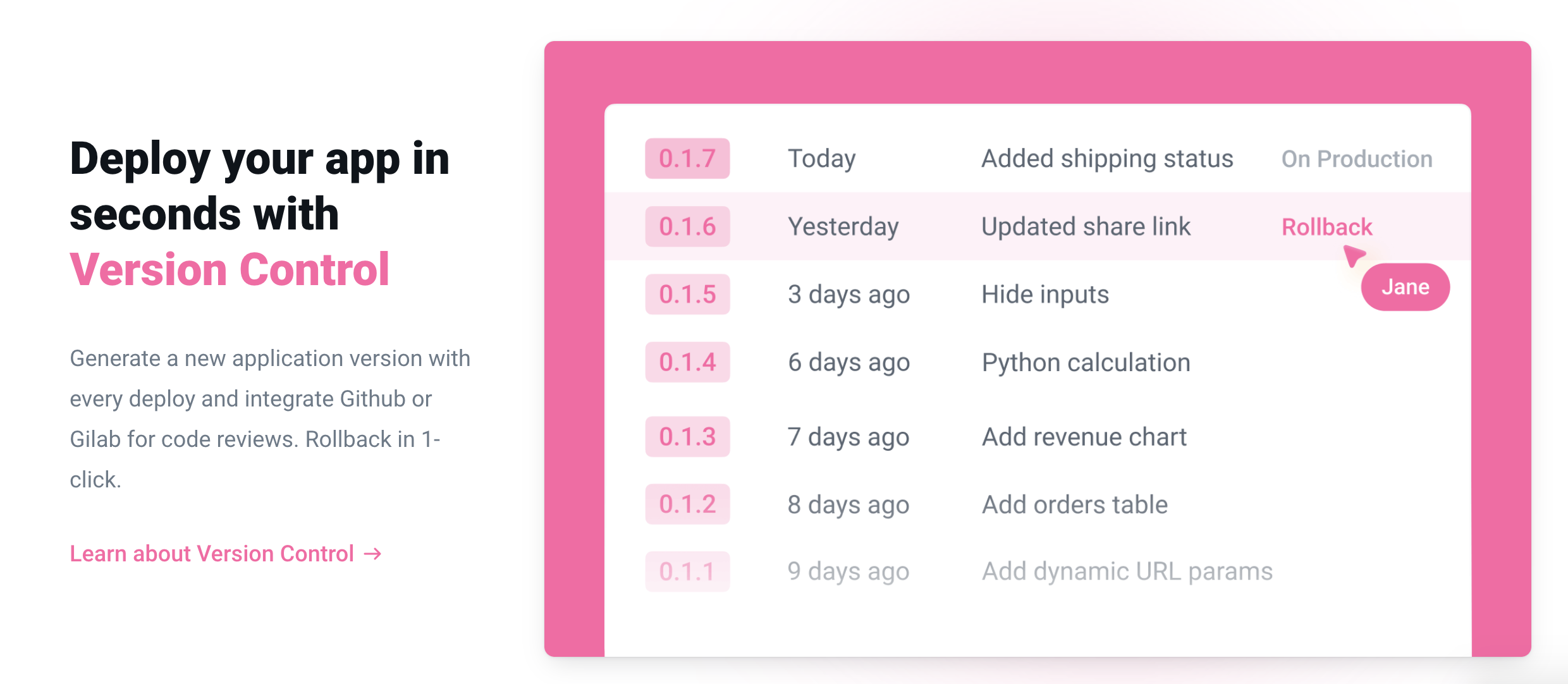This screenshot has height=684, width=1568.
Task: Click the Jane user cursor badge
Action: pyautogui.click(x=1405, y=286)
